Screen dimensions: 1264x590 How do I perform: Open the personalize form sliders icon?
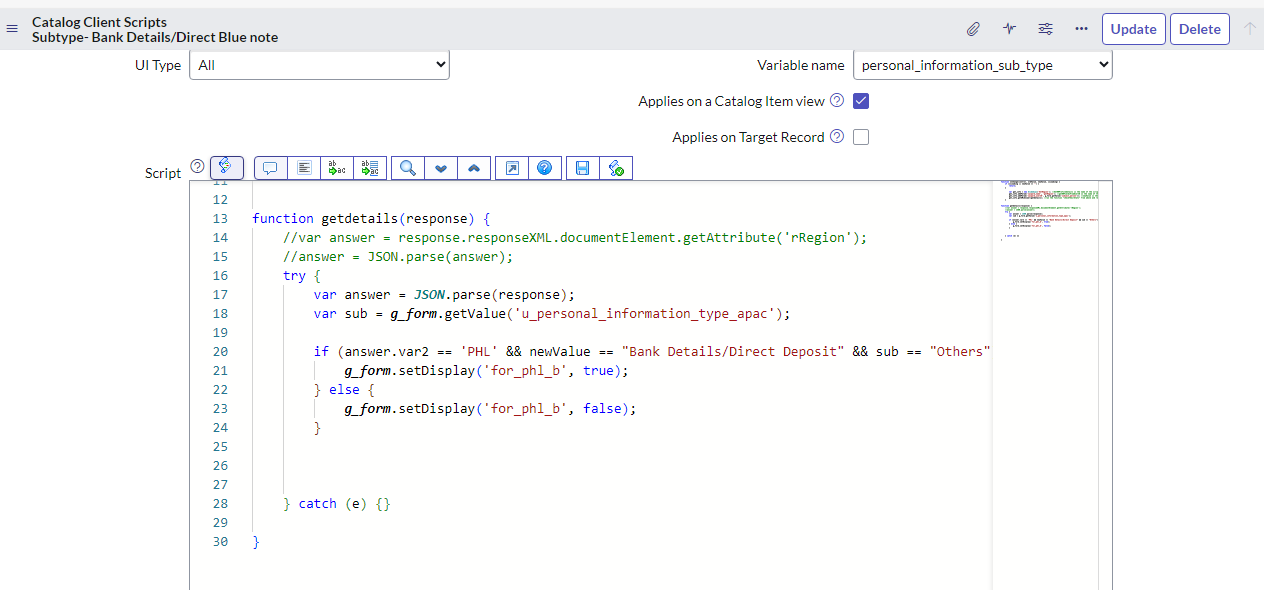(x=1045, y=29)
